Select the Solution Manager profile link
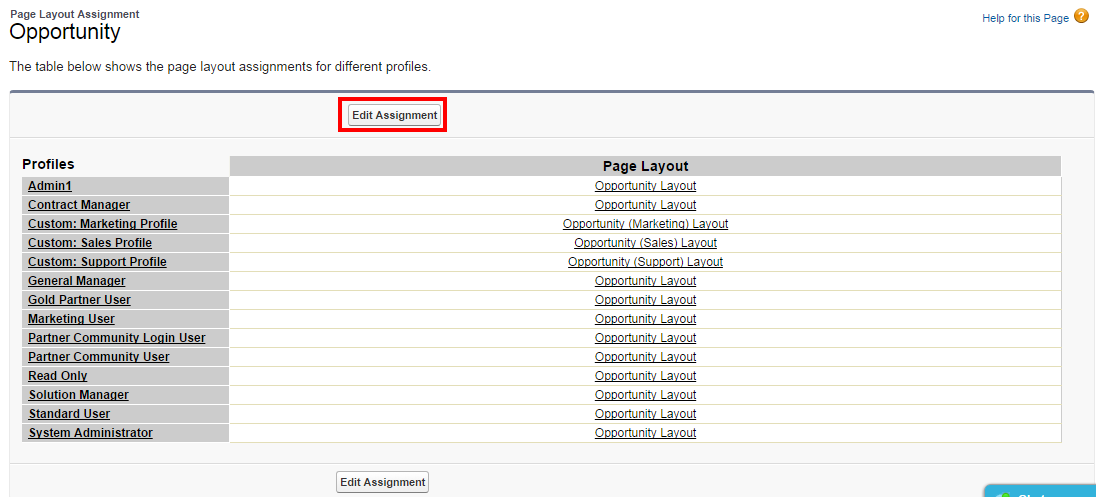Image resolution: width=1096 pixels, height=497 pixels. click(x=78, y=395)
